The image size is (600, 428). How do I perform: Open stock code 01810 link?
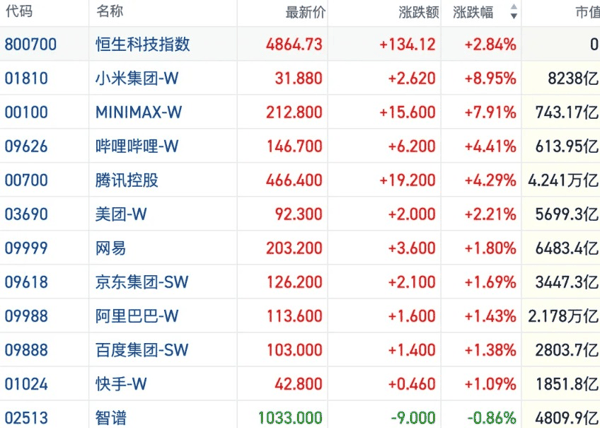[x=26, y=78]
